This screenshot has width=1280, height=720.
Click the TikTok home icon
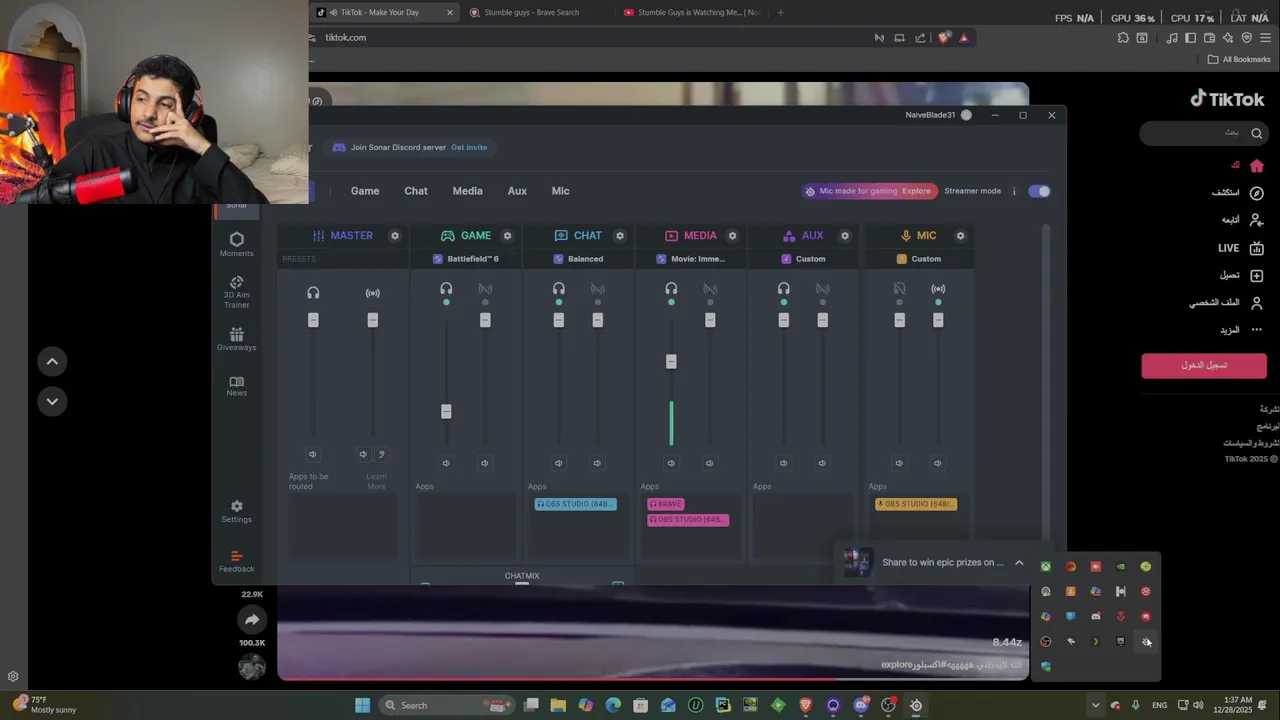coord(1257,165)
